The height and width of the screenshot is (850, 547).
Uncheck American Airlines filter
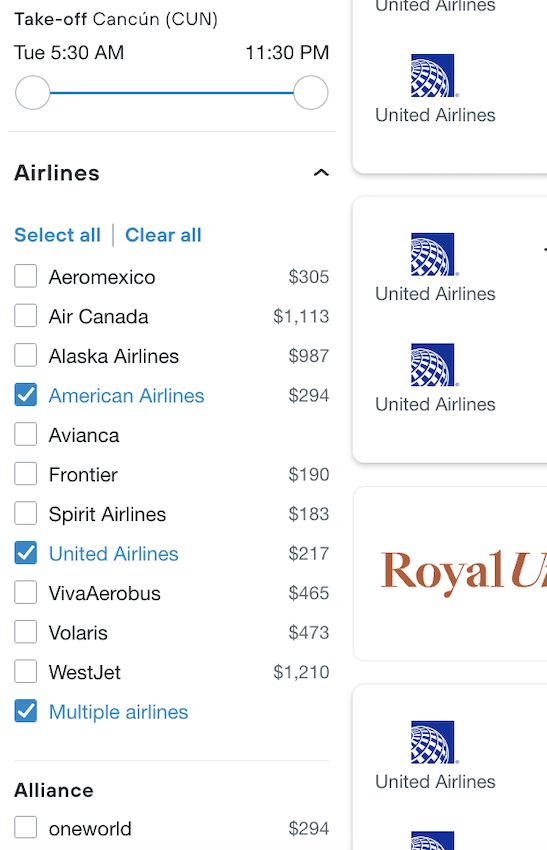click(25, 395)
